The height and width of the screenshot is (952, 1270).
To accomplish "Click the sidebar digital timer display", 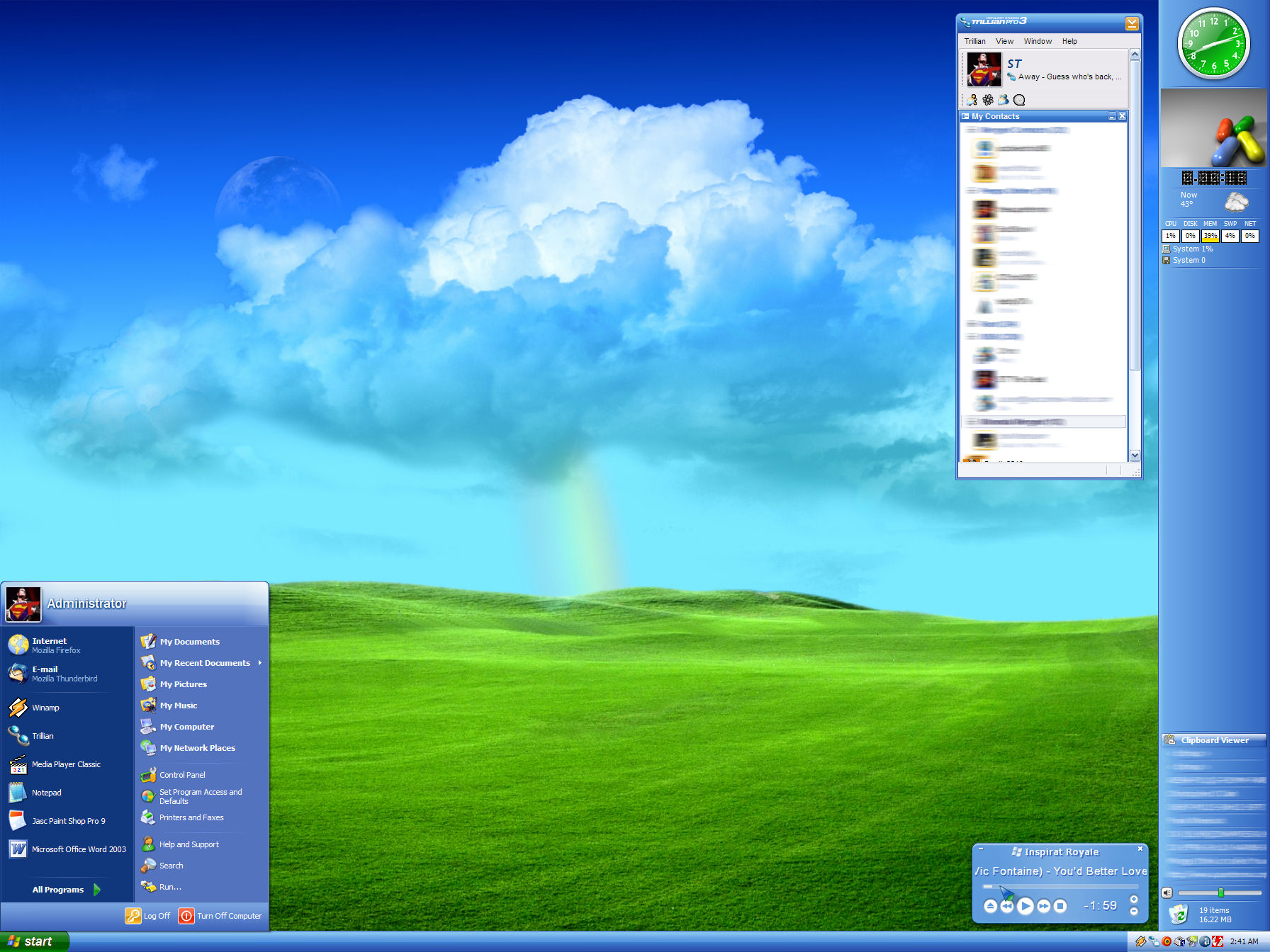I will (1213, 178).
